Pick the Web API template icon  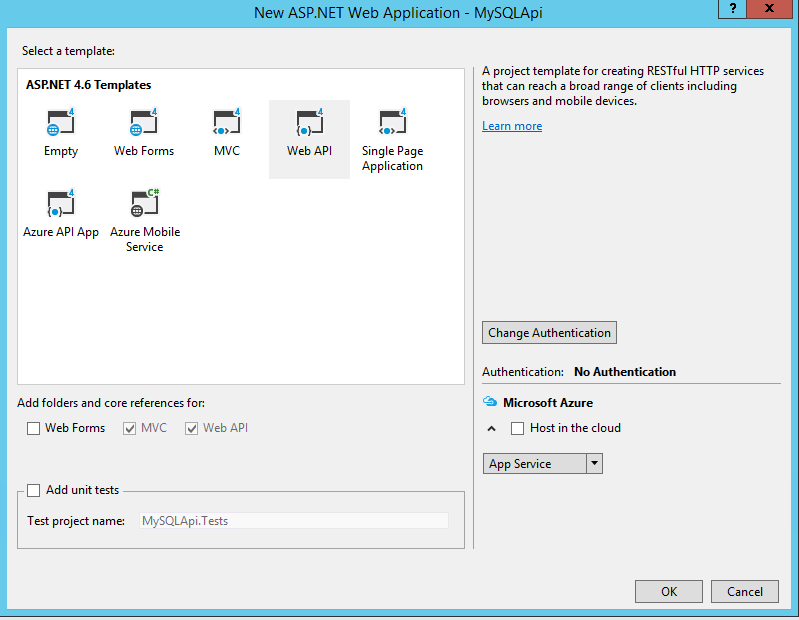[309, 124]
